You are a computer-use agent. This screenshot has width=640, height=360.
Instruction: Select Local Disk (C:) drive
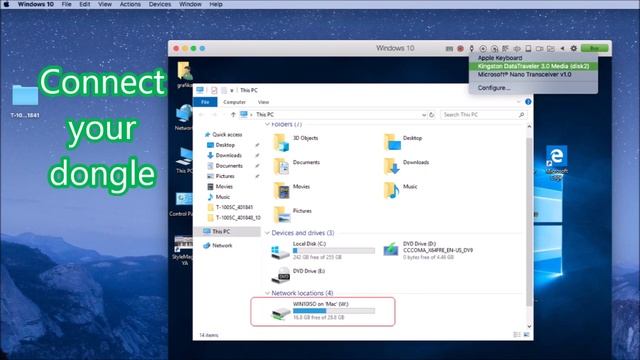pyautogui.click(x=323, y=250)
